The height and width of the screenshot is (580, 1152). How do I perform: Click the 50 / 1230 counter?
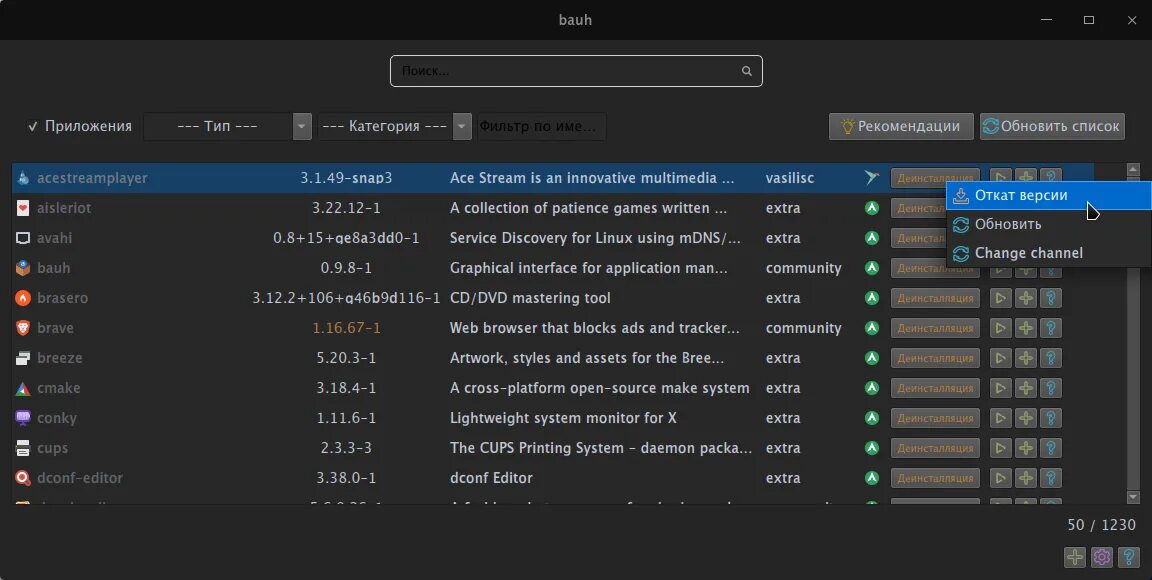click(1101, 525)
